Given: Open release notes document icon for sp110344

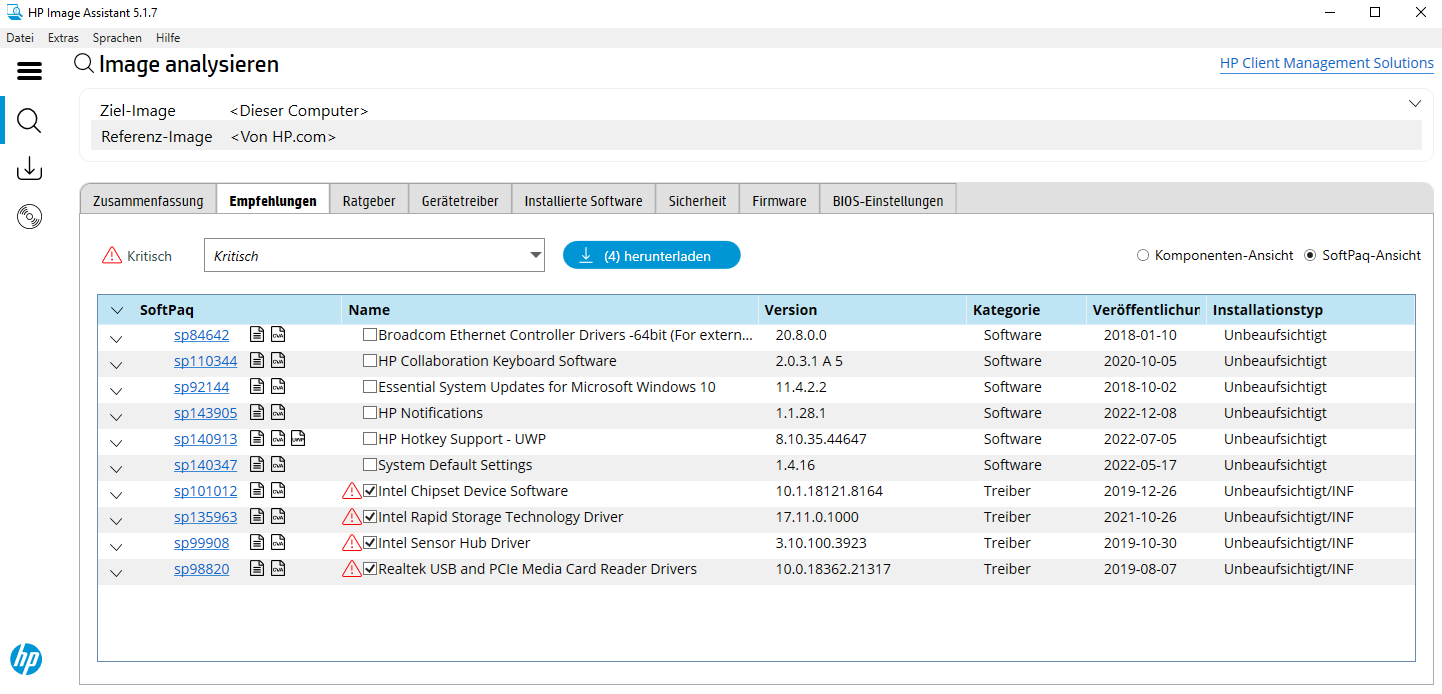Looking at the screenshot, I should 257,361.
